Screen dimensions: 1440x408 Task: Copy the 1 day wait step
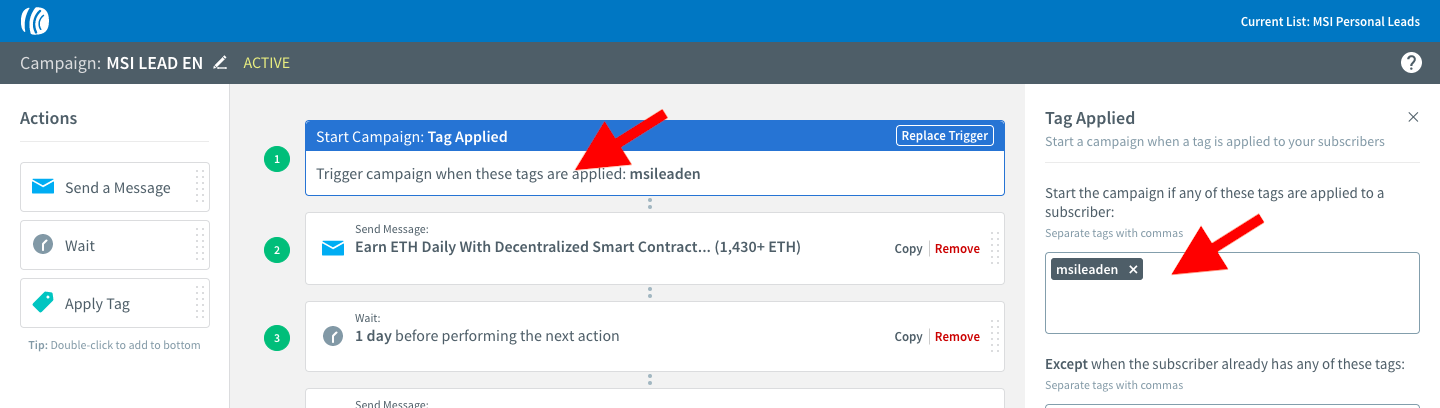pos(908,337)
